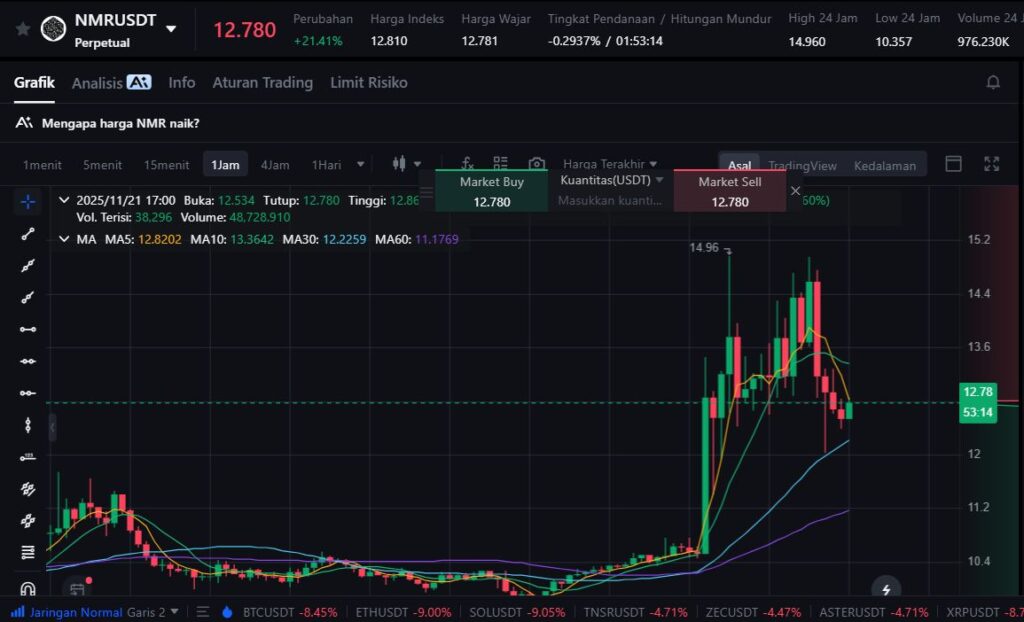Click the magnet snap tool icon
The image size is (1024, 622).
(28, 589)
